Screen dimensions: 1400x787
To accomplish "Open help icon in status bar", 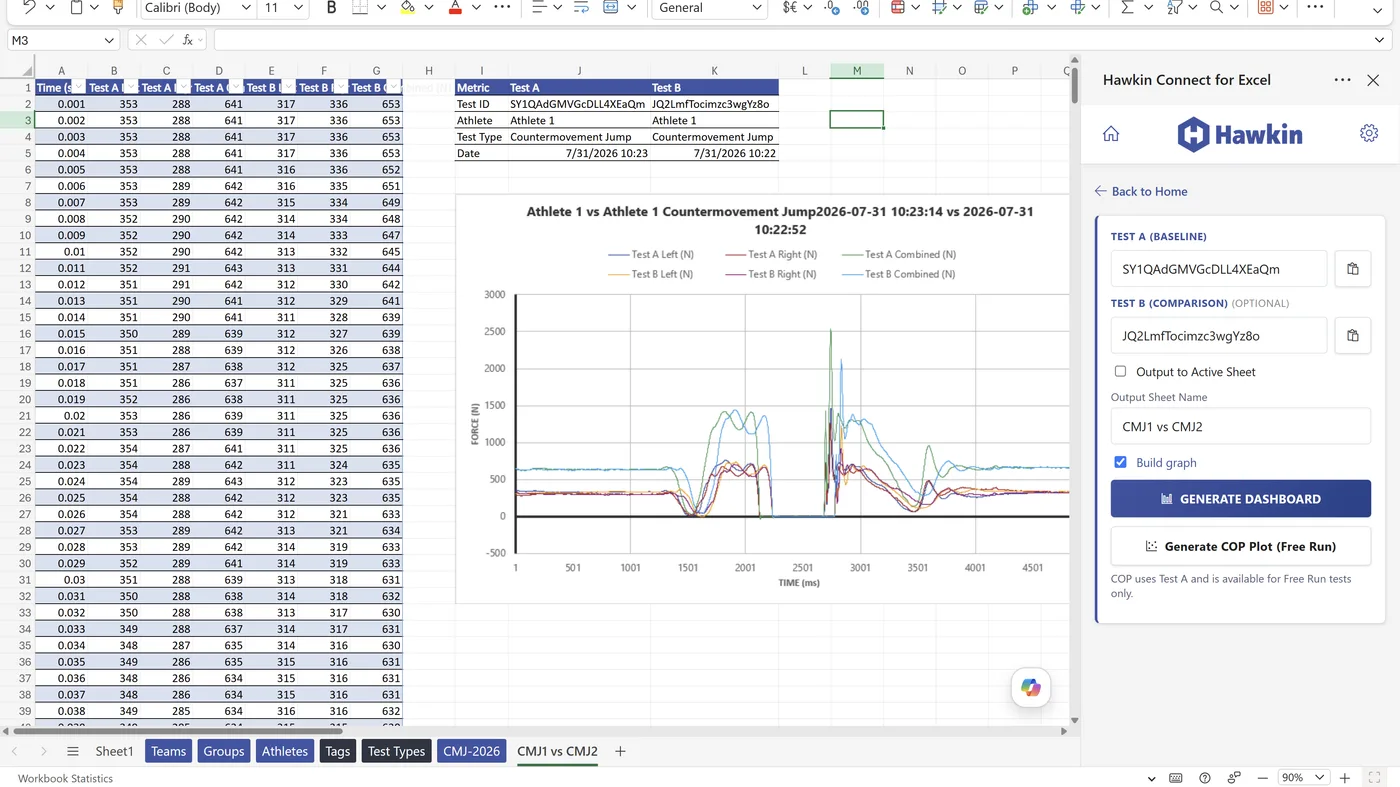I will click(x=1205, y=778).
